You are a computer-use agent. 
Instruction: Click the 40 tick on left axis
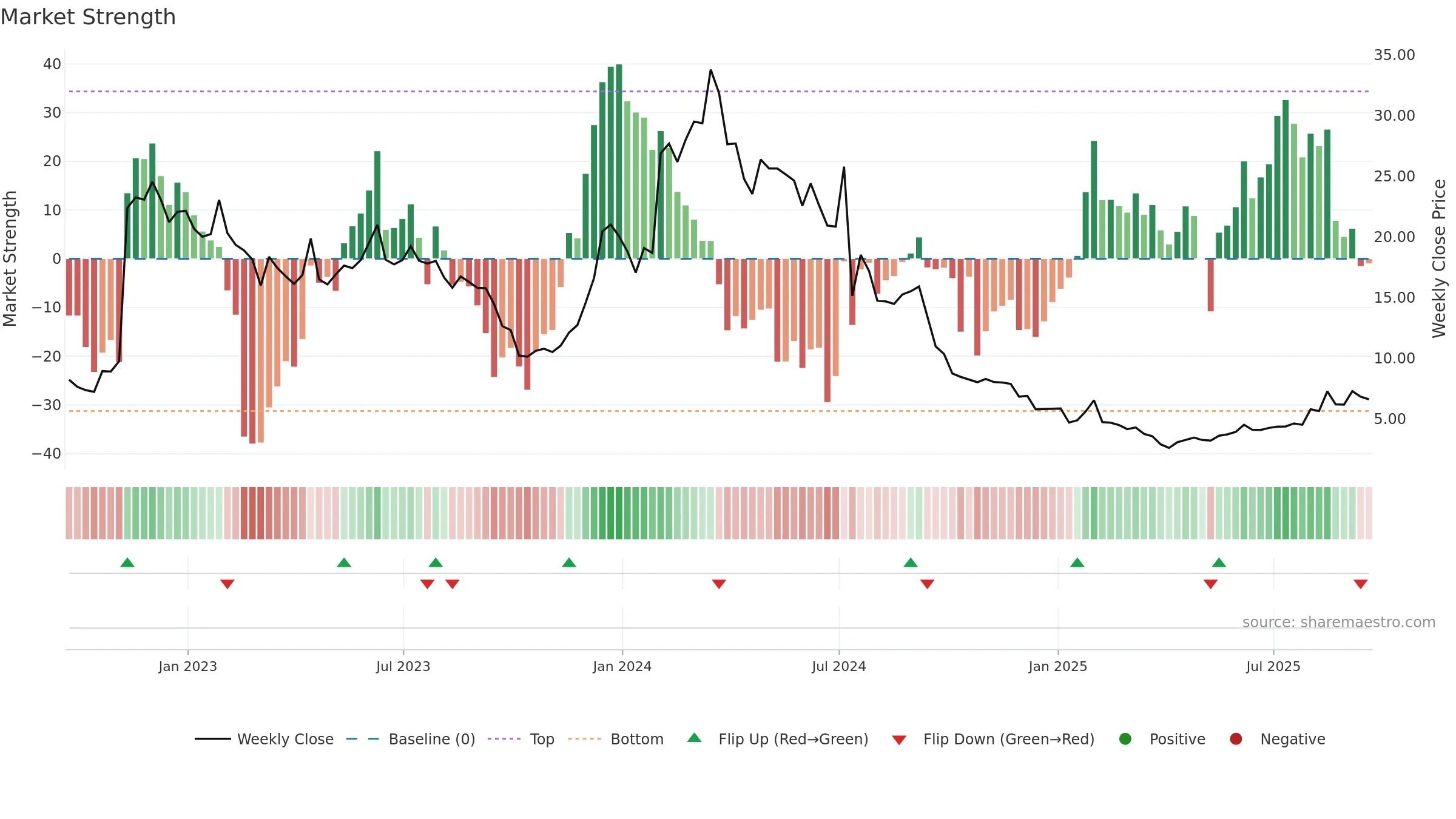click(52, 64)
